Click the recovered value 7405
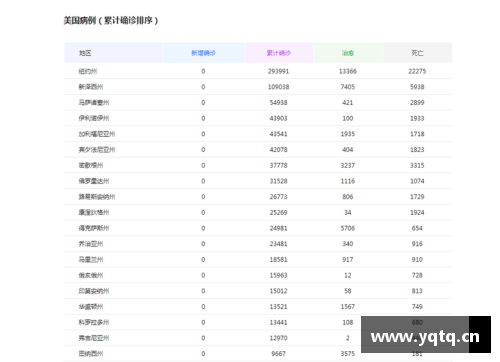The width and height of the screenshot is (500, 362). point(348,87)
